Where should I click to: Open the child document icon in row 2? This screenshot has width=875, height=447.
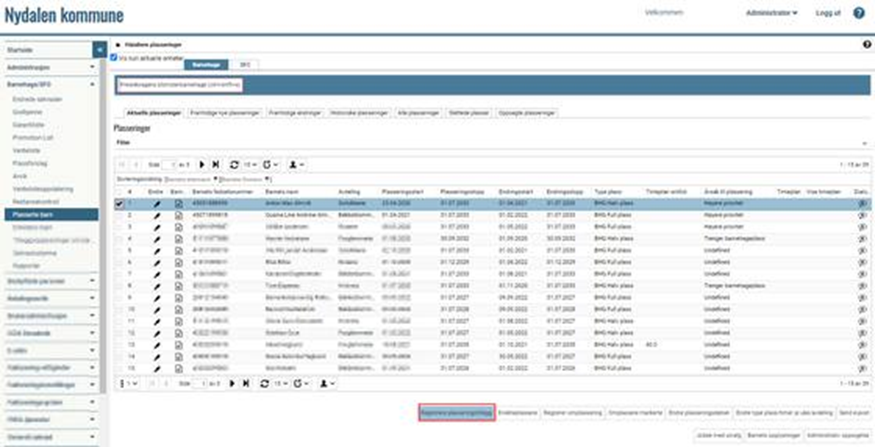(178, 215)
